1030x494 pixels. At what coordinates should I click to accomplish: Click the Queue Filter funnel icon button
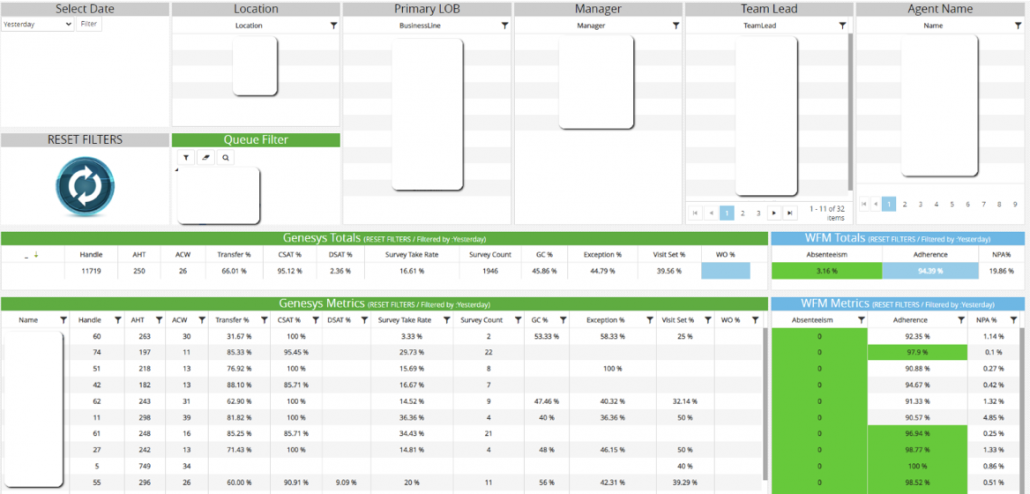(x=187, y=158)
